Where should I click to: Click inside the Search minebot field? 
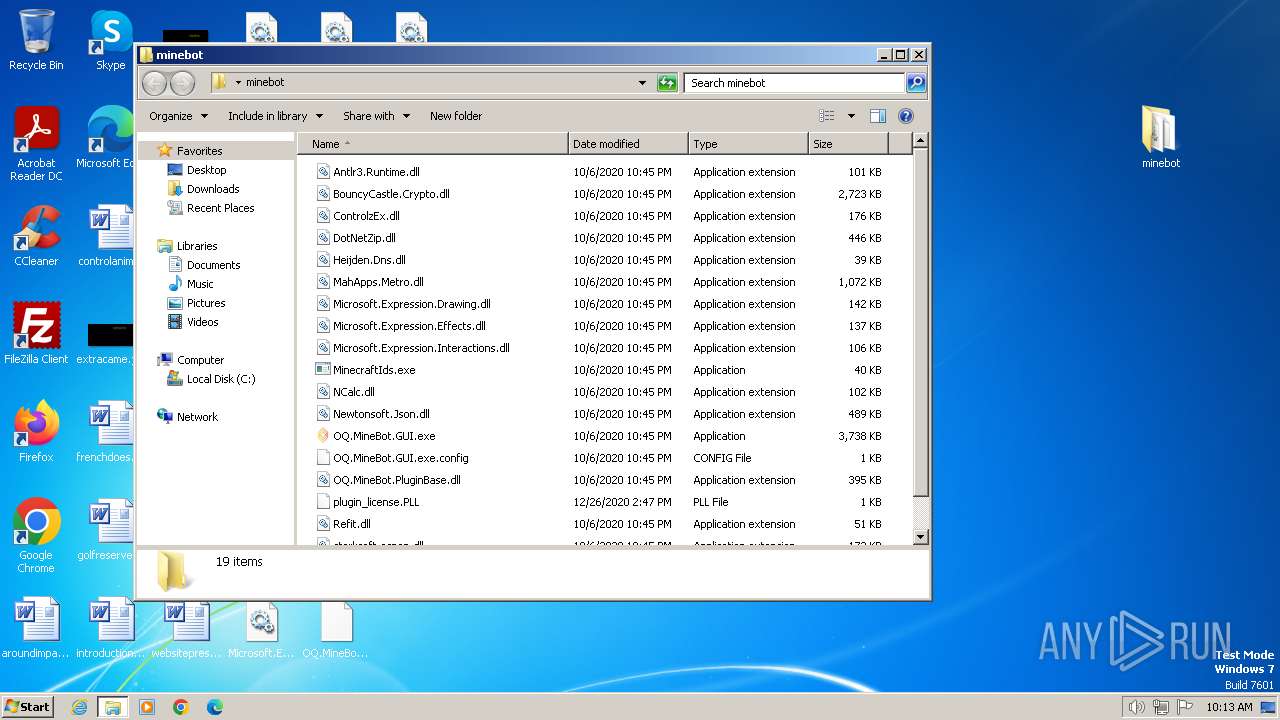pyautogui.click(x=795, y=83)
